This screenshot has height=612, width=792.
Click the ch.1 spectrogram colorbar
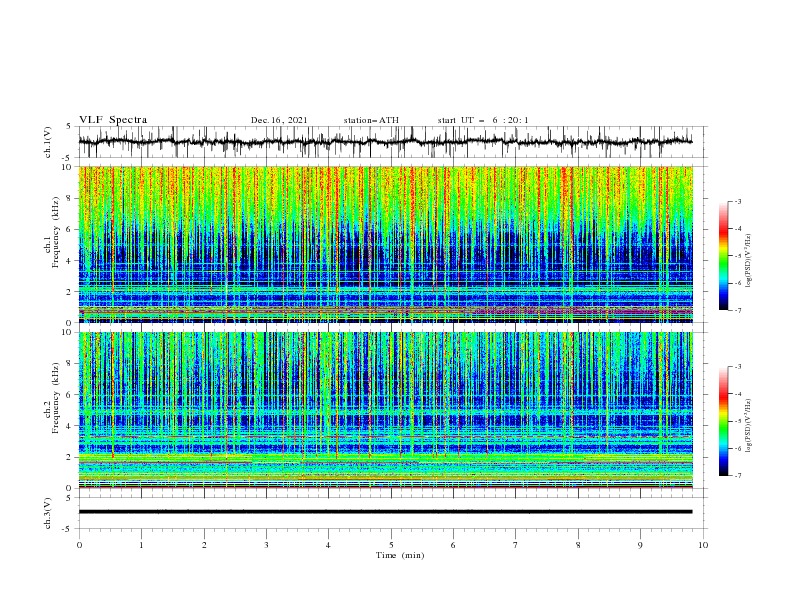tap(723, 255)
